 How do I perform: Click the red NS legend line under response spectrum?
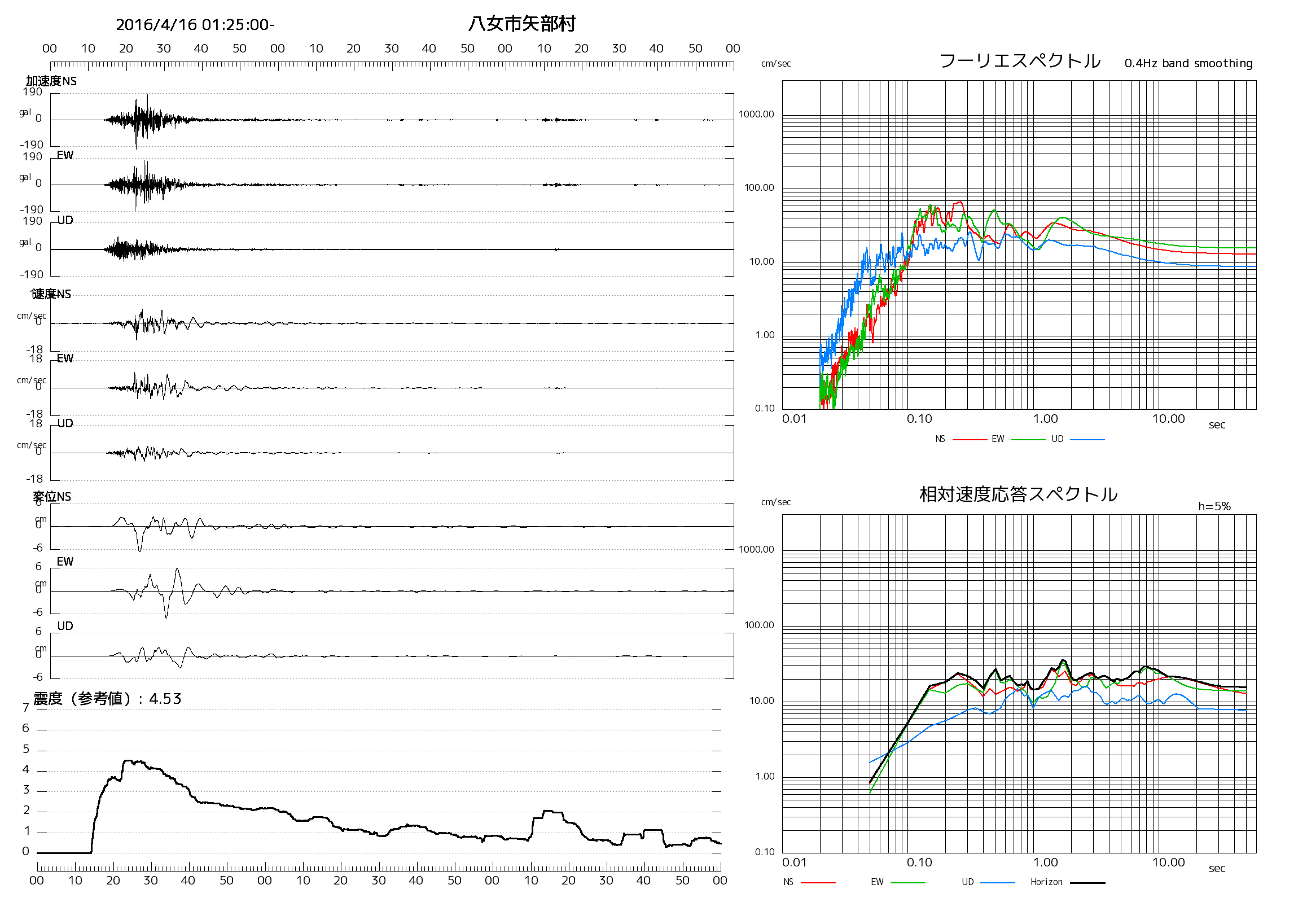pos(818,883)
